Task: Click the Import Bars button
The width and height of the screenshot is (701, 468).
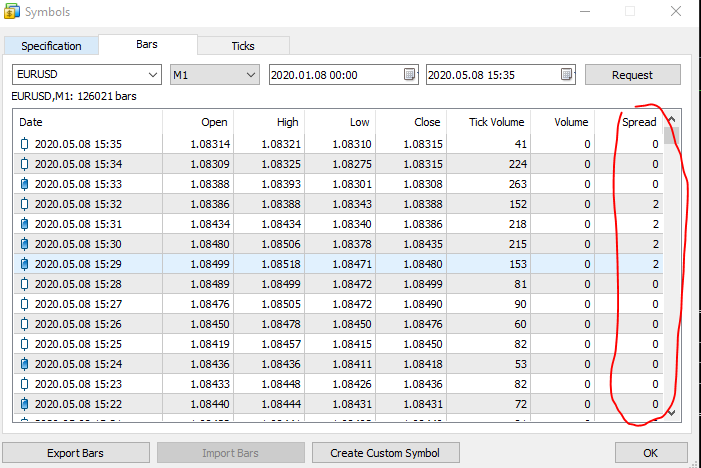Action: 230,453
